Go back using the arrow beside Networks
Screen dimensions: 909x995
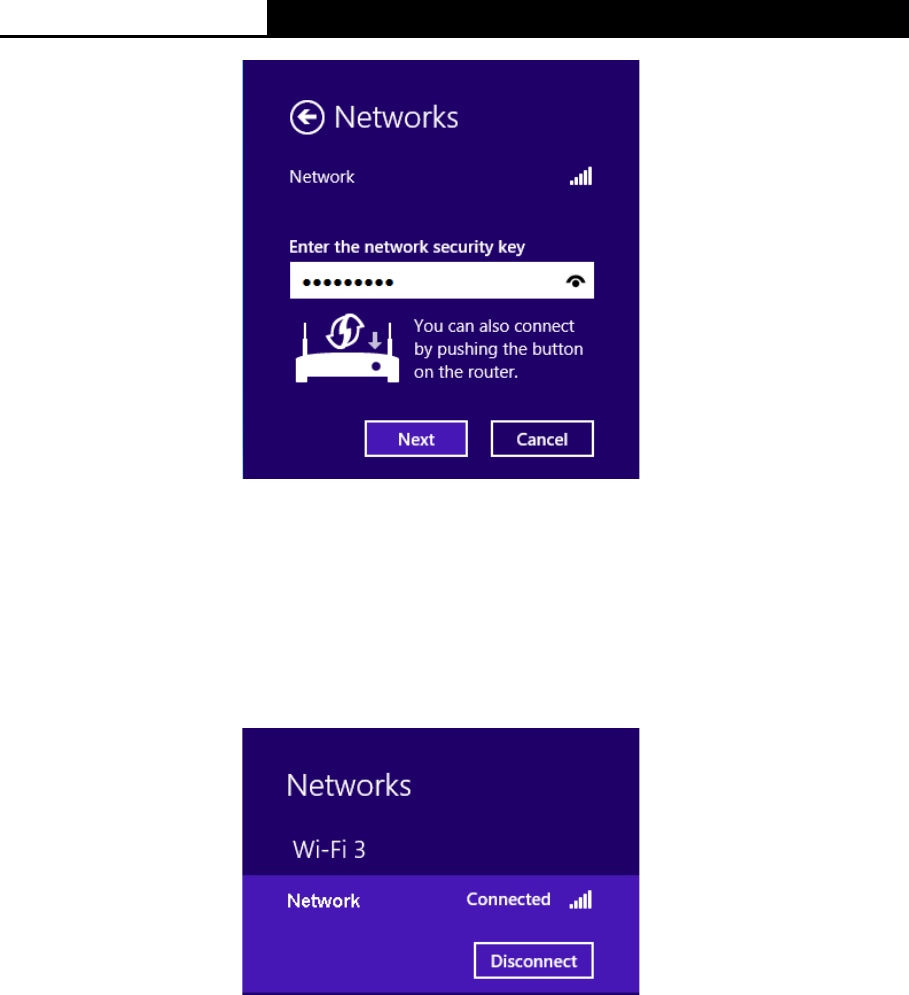(x=307, y=117)
